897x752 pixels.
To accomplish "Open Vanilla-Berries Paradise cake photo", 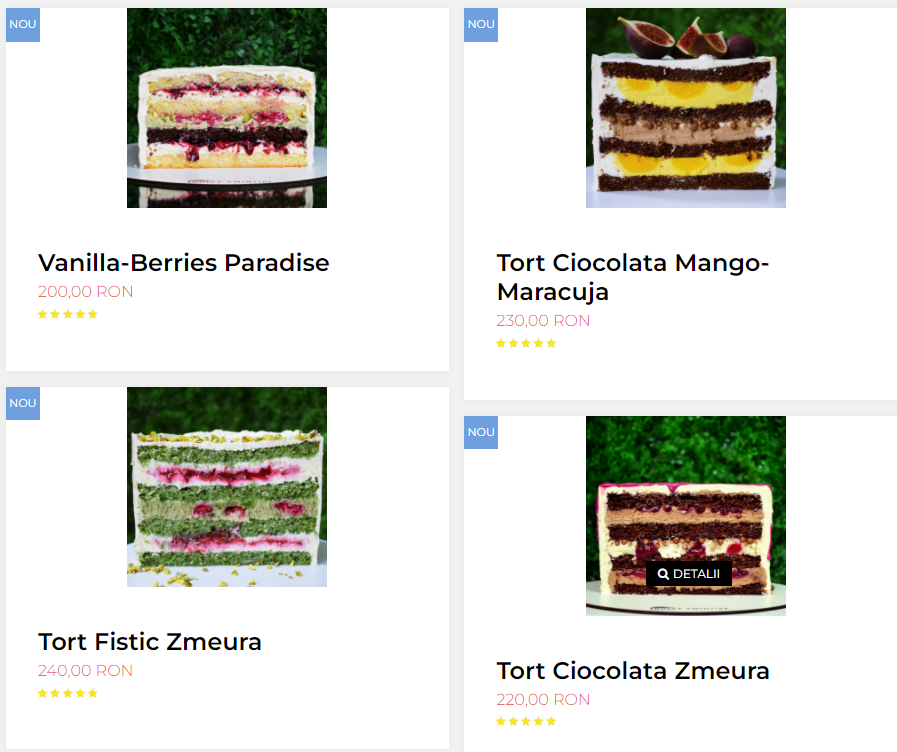I will (227, 108).
